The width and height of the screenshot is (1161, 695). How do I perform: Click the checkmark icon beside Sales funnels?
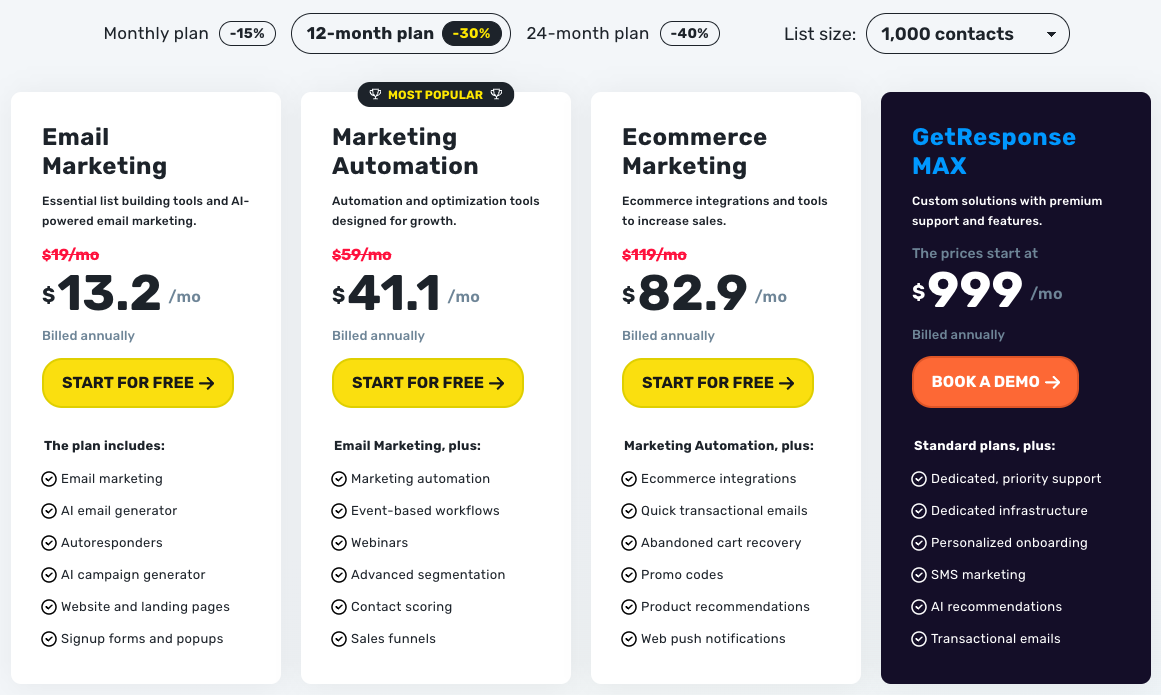pyautogui.click(x=339, y=639)
